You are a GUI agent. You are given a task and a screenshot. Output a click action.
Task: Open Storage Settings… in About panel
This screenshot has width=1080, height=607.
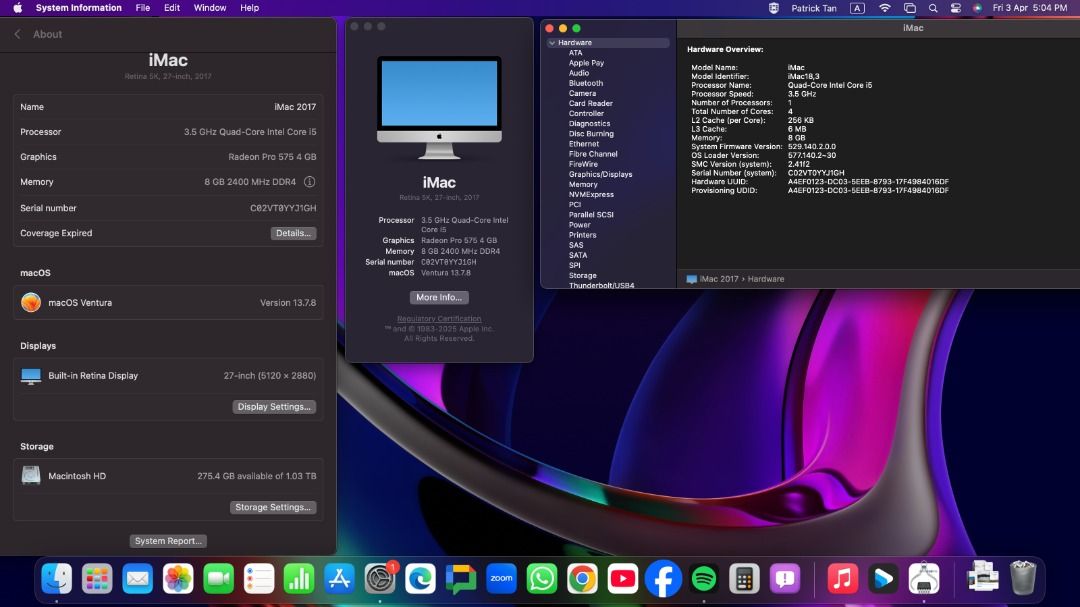tap(273, 507)
